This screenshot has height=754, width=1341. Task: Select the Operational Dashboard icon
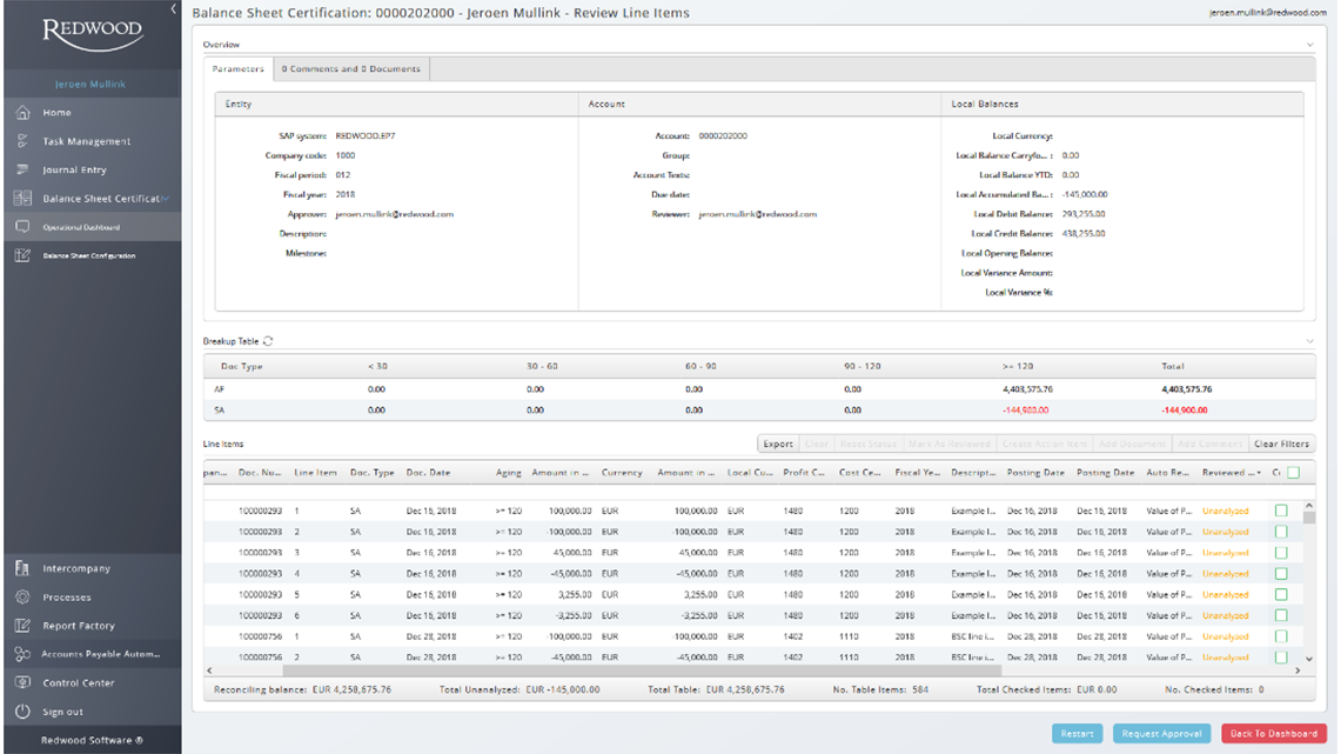click(22, 227)
